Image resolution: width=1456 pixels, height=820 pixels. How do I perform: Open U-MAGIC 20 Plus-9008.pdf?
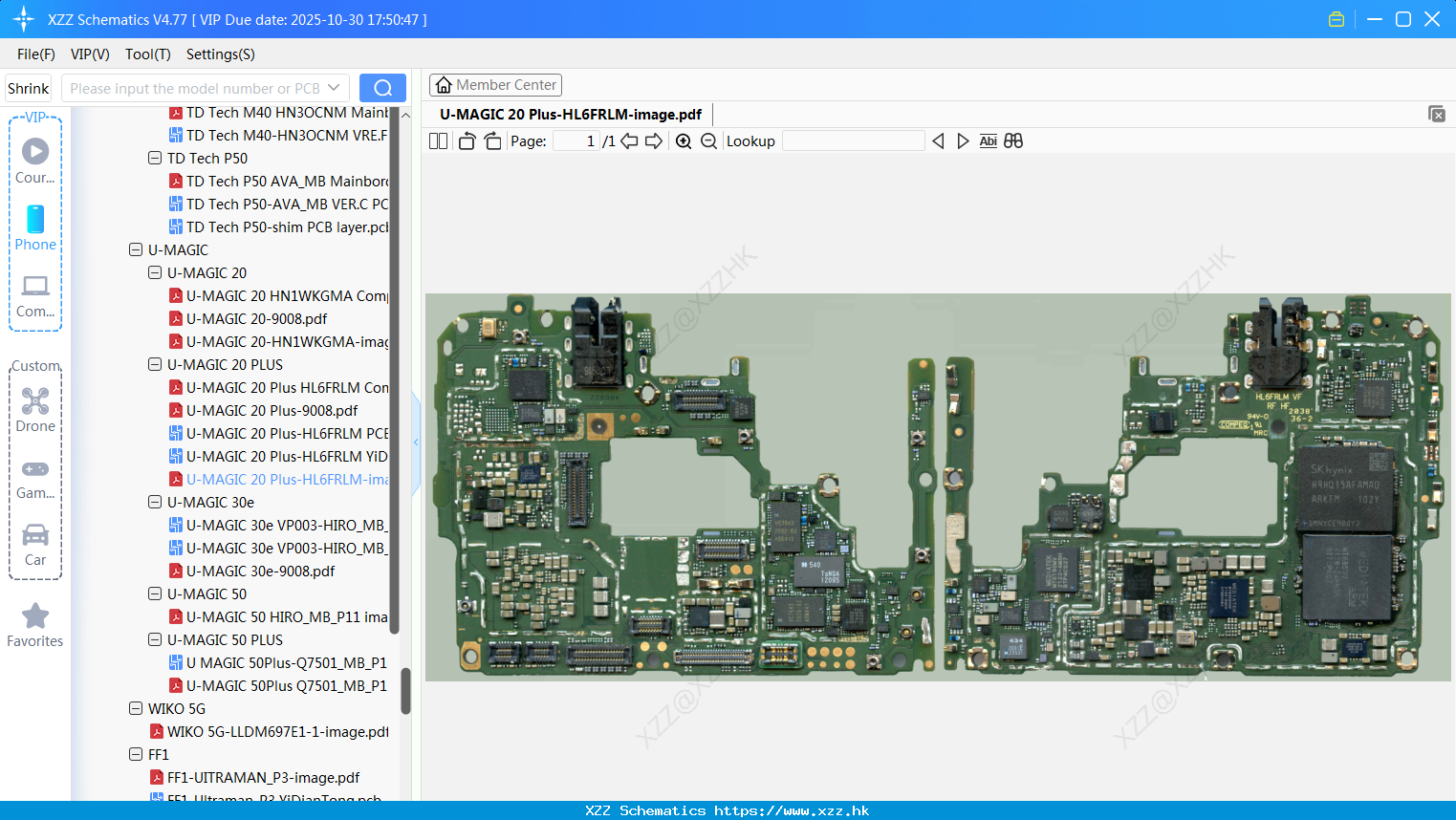263,411
